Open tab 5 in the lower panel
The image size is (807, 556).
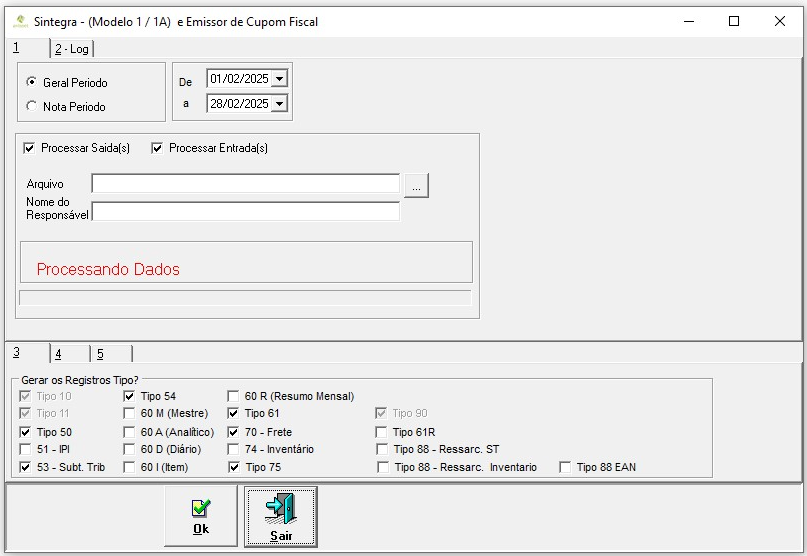coord(101,353)
